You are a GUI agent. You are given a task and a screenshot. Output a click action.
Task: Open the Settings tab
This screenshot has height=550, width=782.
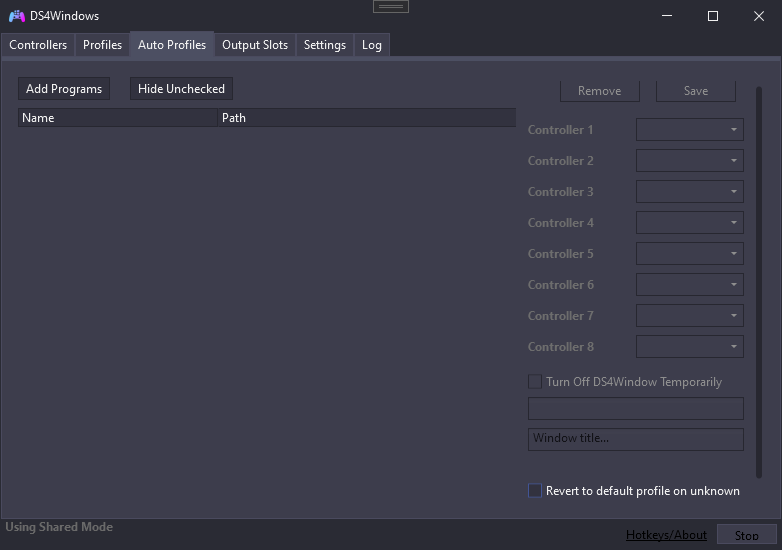[325, 45]
